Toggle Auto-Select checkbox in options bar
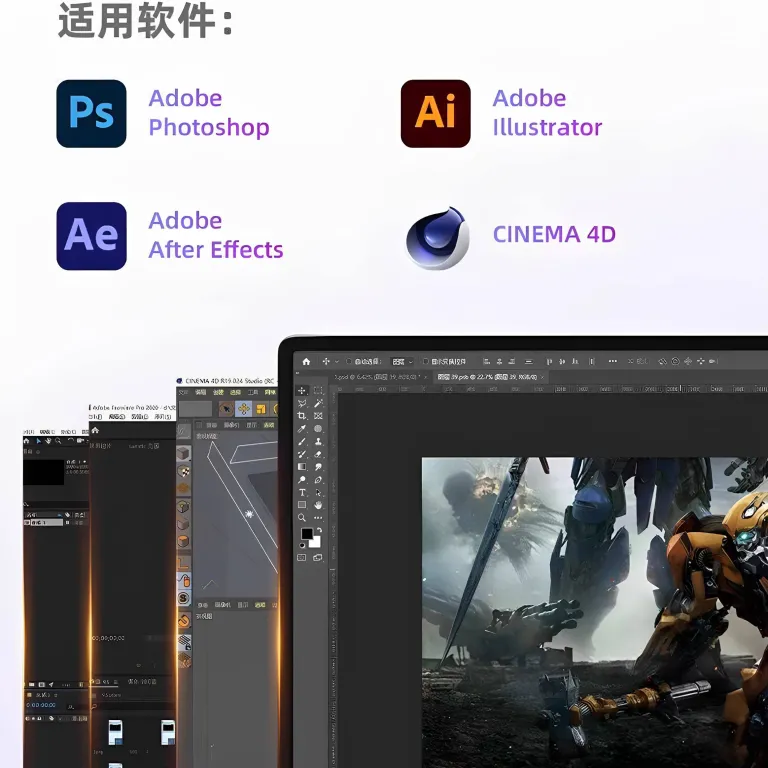 coord(349,361)
